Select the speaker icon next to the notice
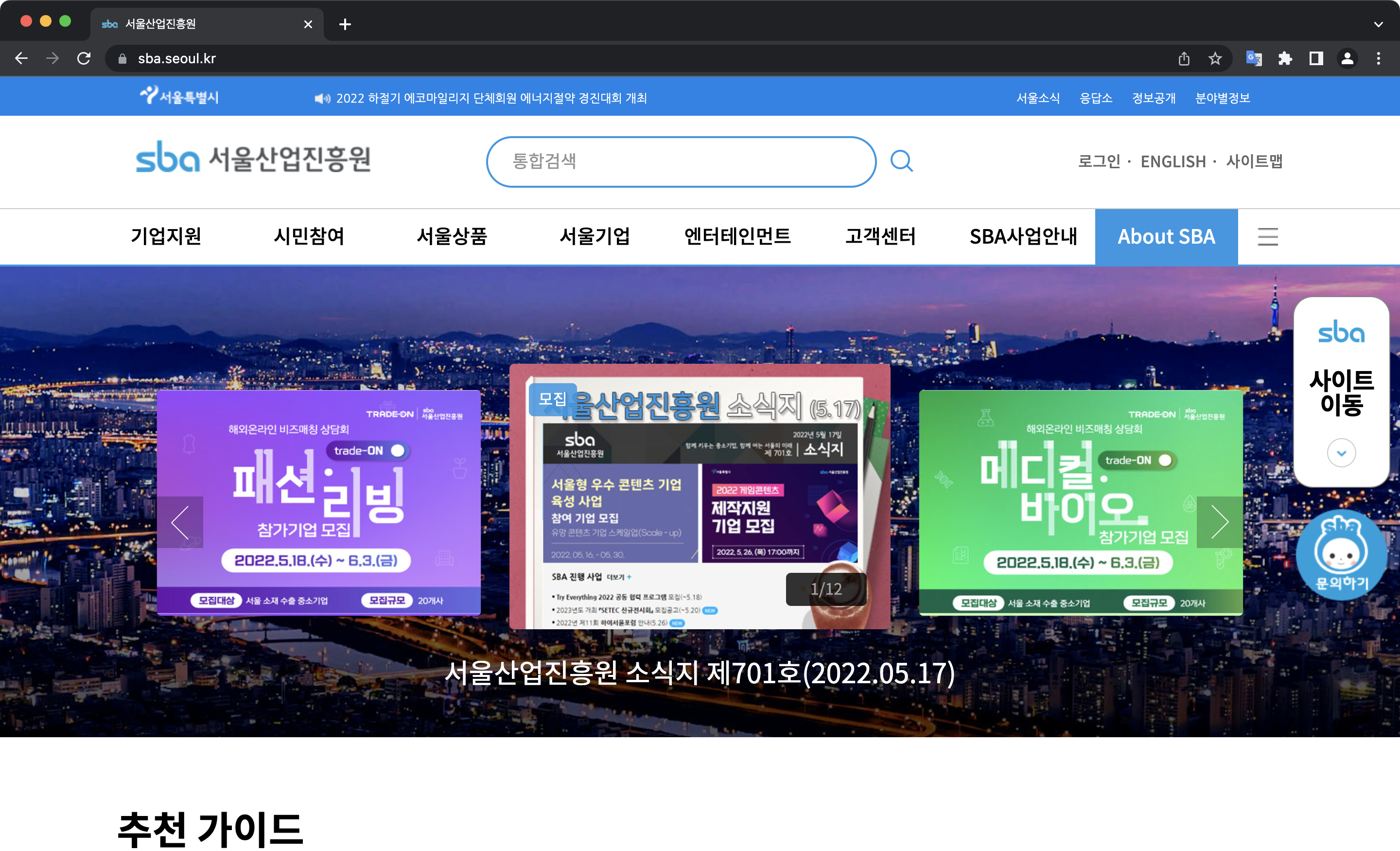Viewport: 1400px width, 851px height. (322, 98)
